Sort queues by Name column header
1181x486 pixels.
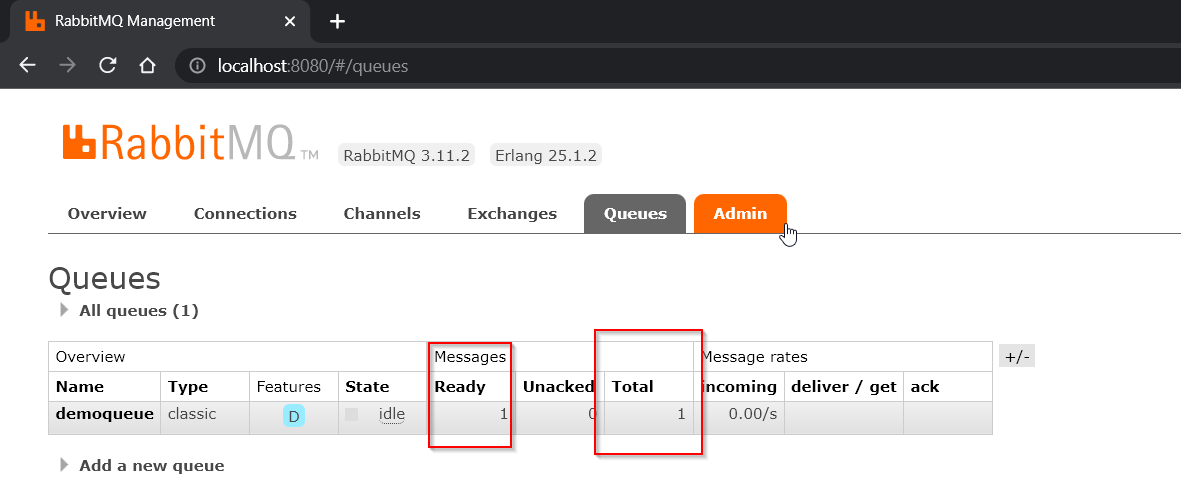tap(80, 387)
